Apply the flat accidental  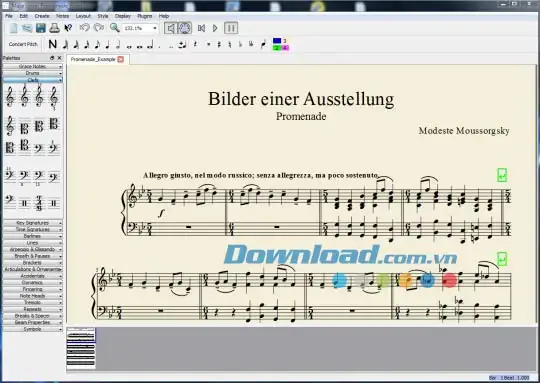pos(240,44)
